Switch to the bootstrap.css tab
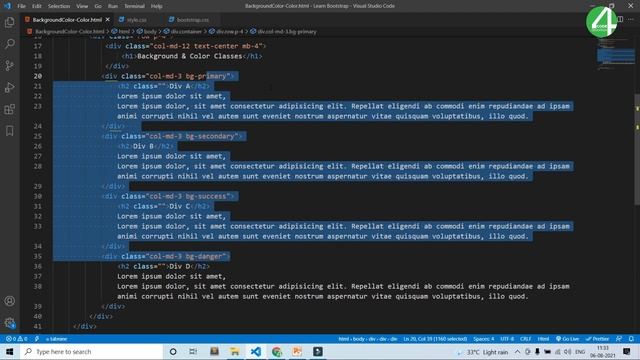 [x=193, y=20]
